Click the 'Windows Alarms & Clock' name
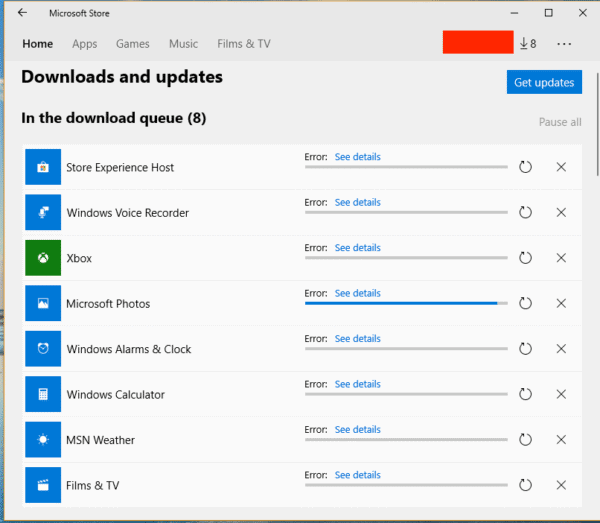The height and width of the screenshot is (523, 600). tap(129, 349)
